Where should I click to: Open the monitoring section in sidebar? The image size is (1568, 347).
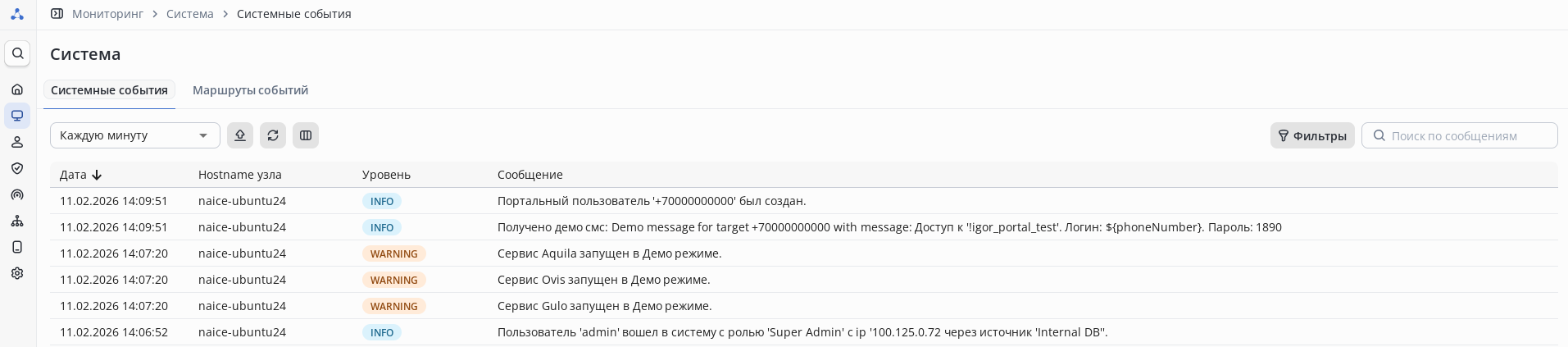coord(17,116)
